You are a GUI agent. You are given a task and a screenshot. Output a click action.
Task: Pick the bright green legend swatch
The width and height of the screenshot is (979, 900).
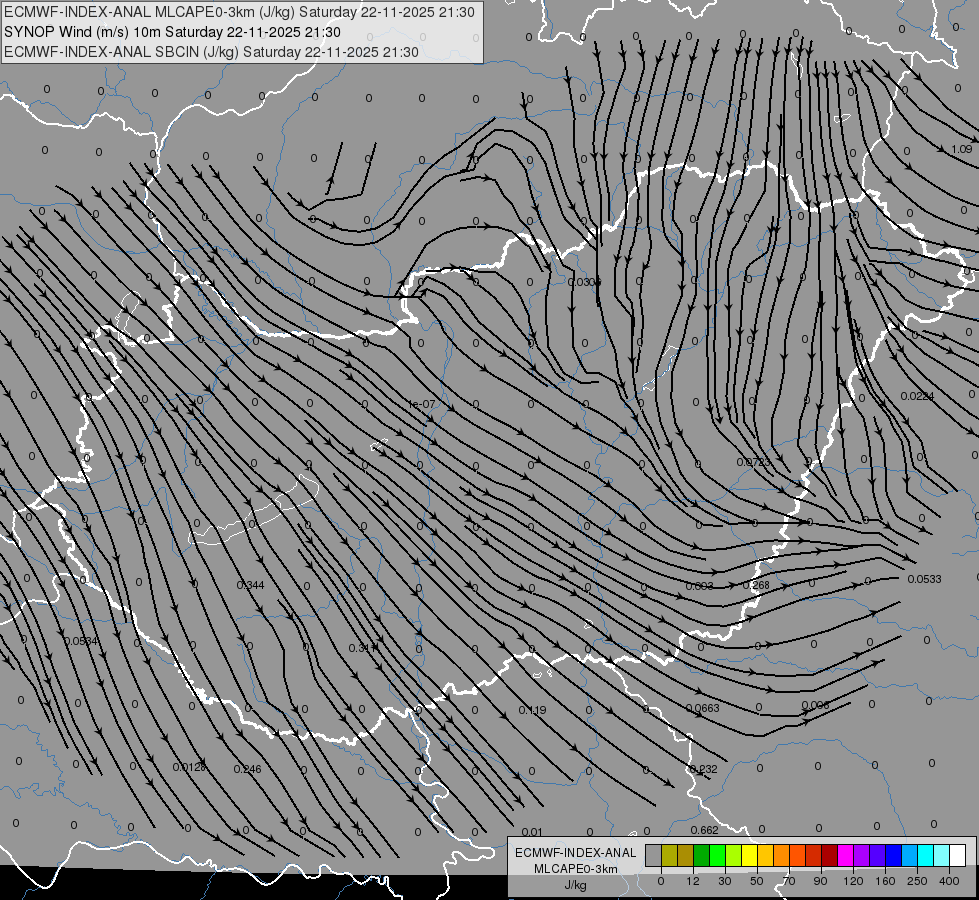[717, 856]
